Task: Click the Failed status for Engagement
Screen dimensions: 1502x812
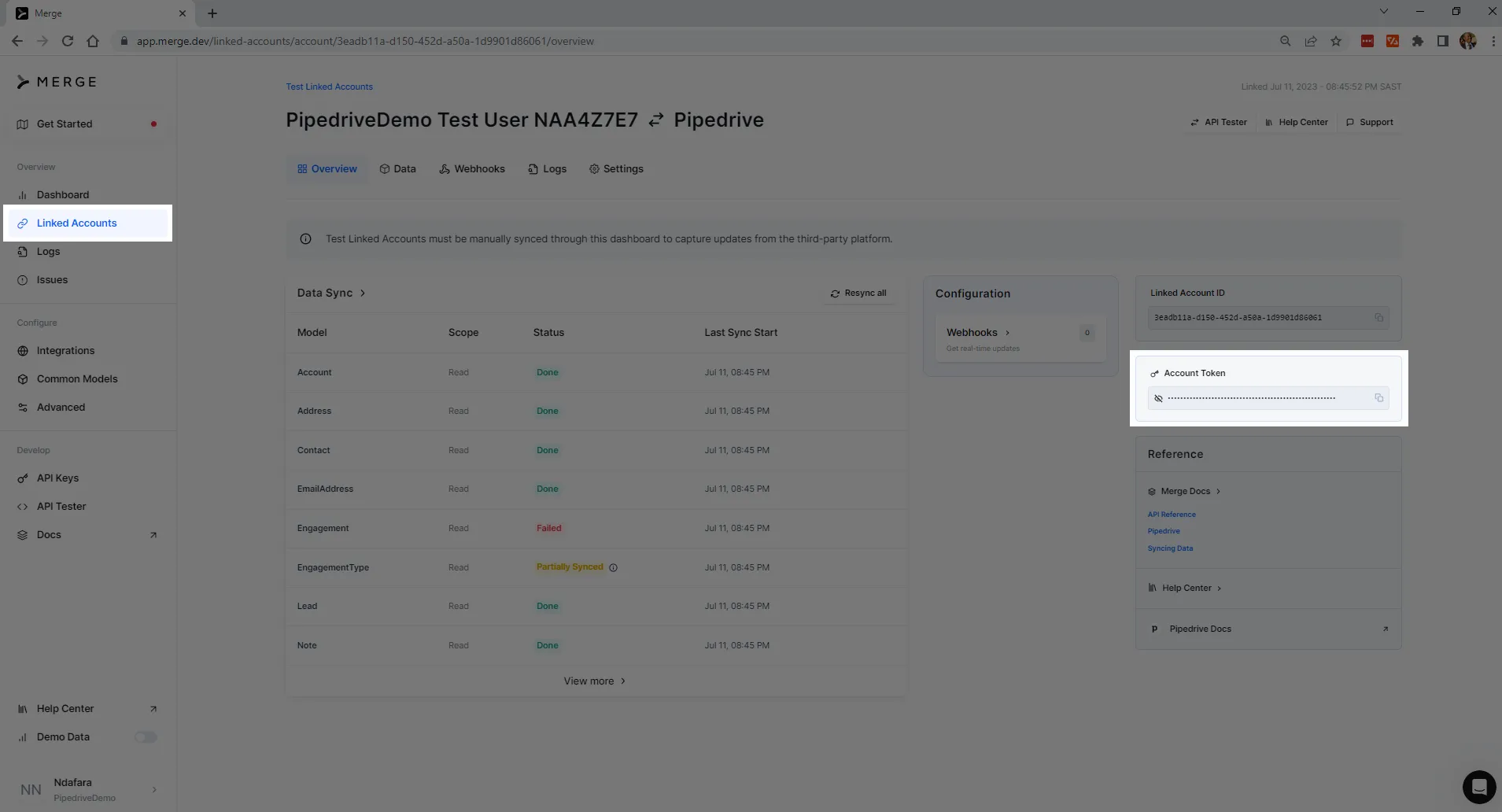Action: pyautogui.click(x=548, y=528)
